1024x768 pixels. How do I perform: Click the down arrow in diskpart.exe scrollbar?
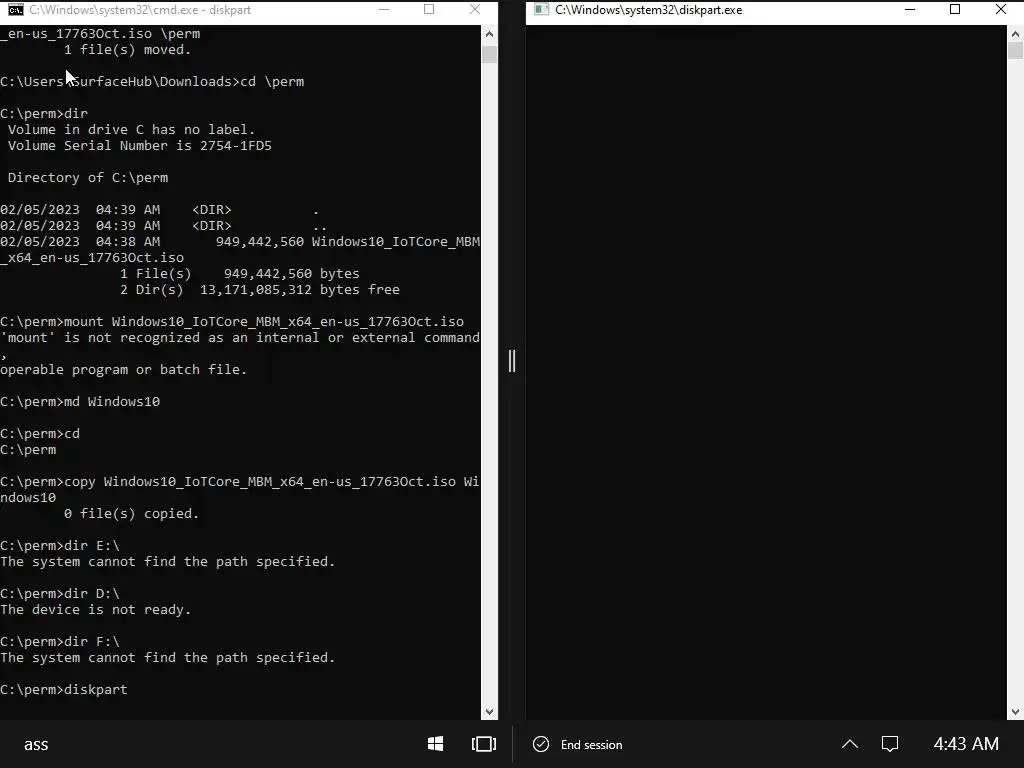click(1016, 712)
